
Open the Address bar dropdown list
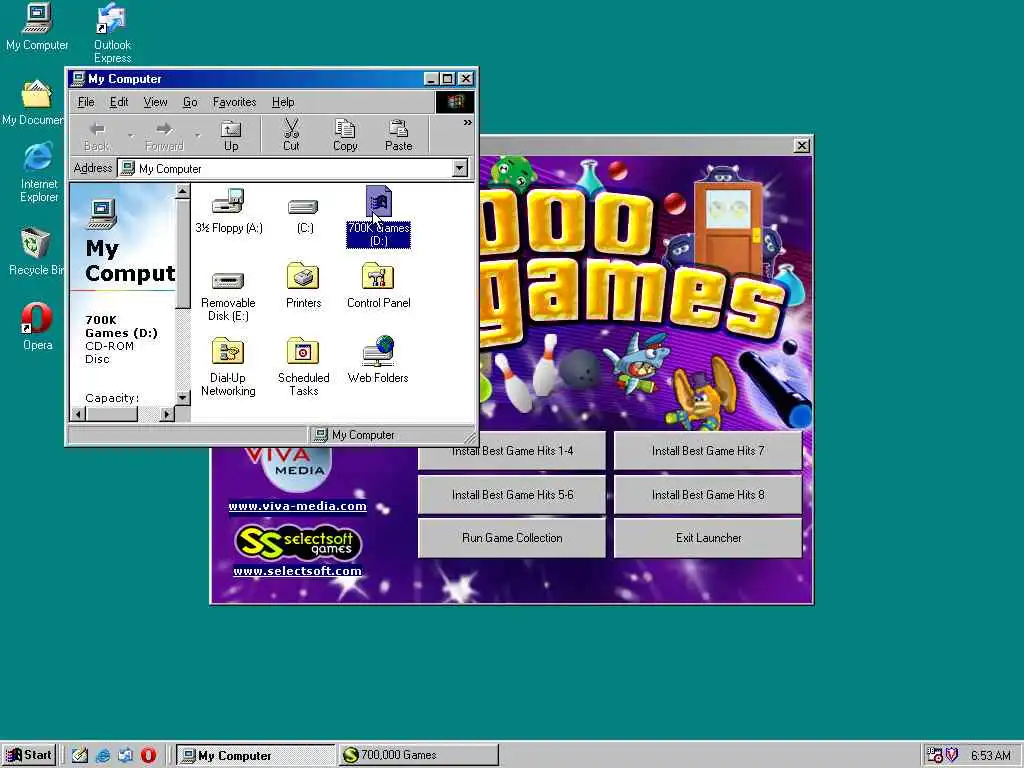460,168
